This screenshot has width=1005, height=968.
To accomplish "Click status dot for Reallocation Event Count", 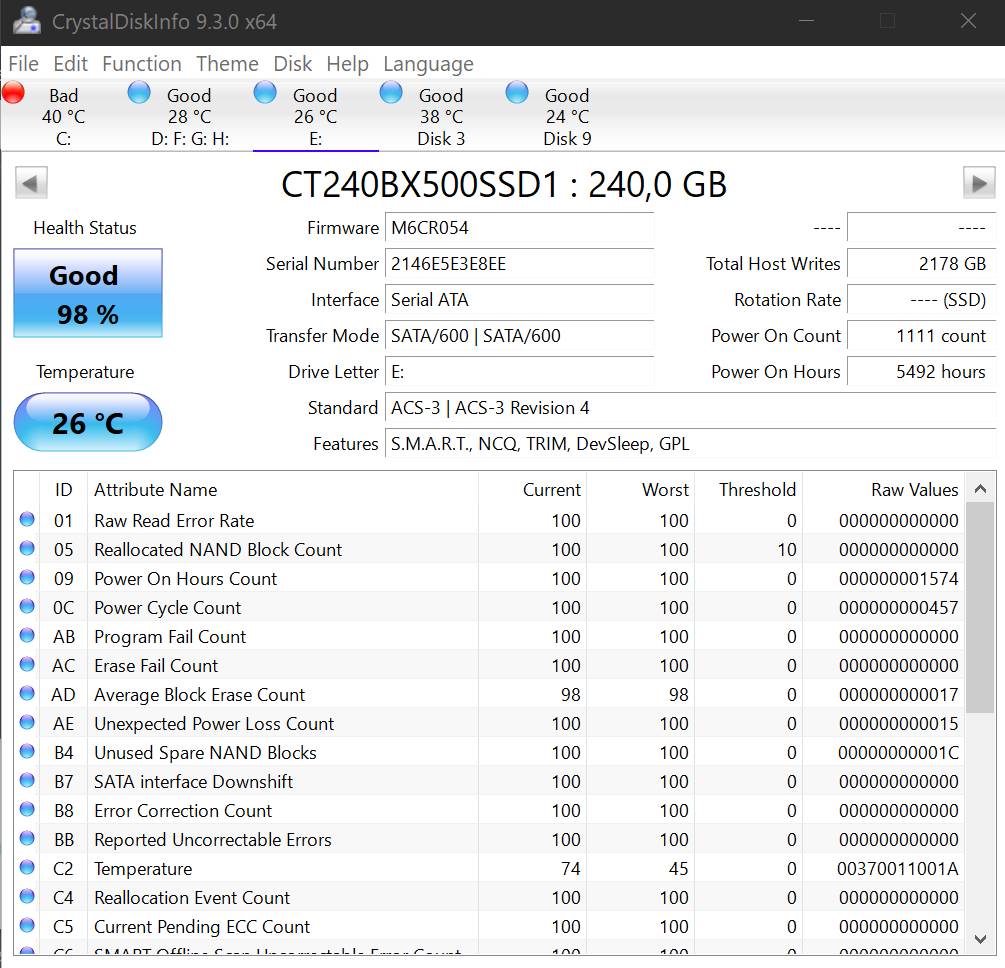I will tap(27, 896).
